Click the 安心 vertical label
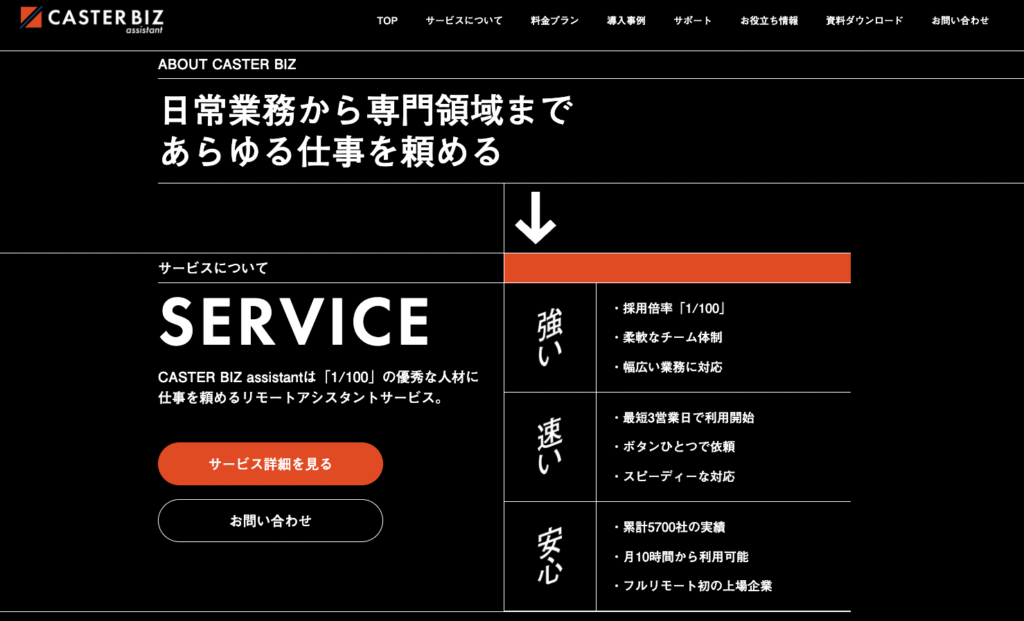This screenshot has height=621, width=1024. [549, 555]
